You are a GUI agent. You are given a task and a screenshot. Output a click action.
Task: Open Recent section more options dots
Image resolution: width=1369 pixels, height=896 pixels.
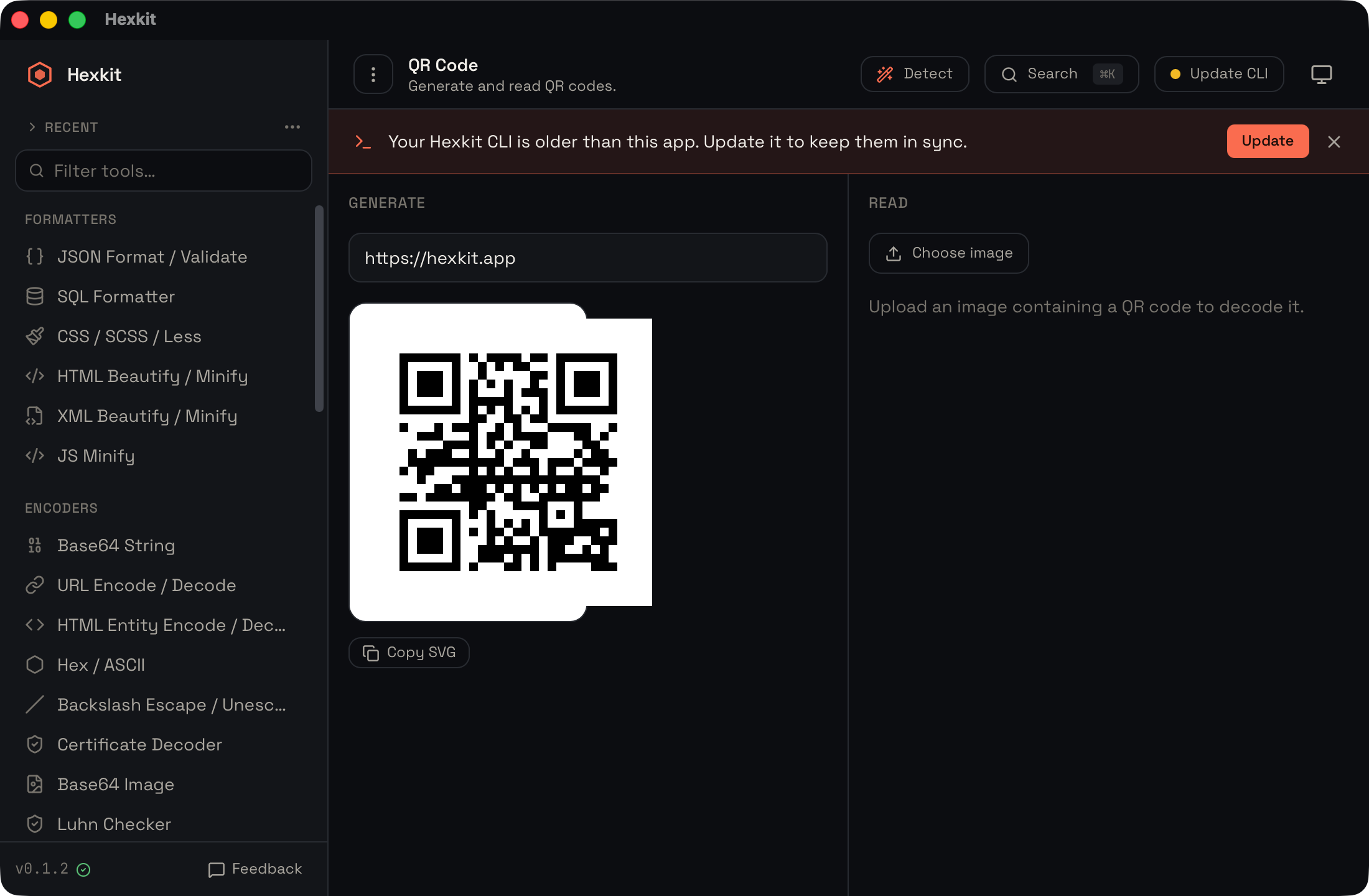click(x=292, y=127)
